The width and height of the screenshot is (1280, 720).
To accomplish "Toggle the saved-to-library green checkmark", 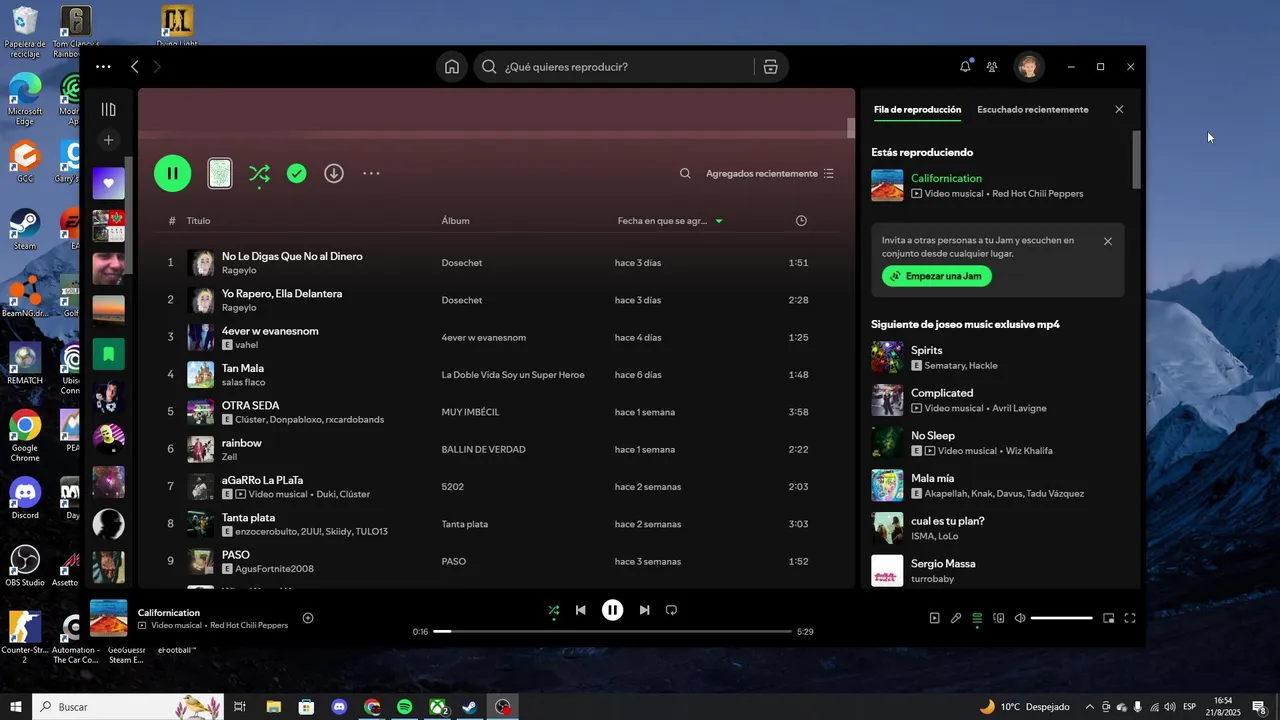I will point(297,173).
